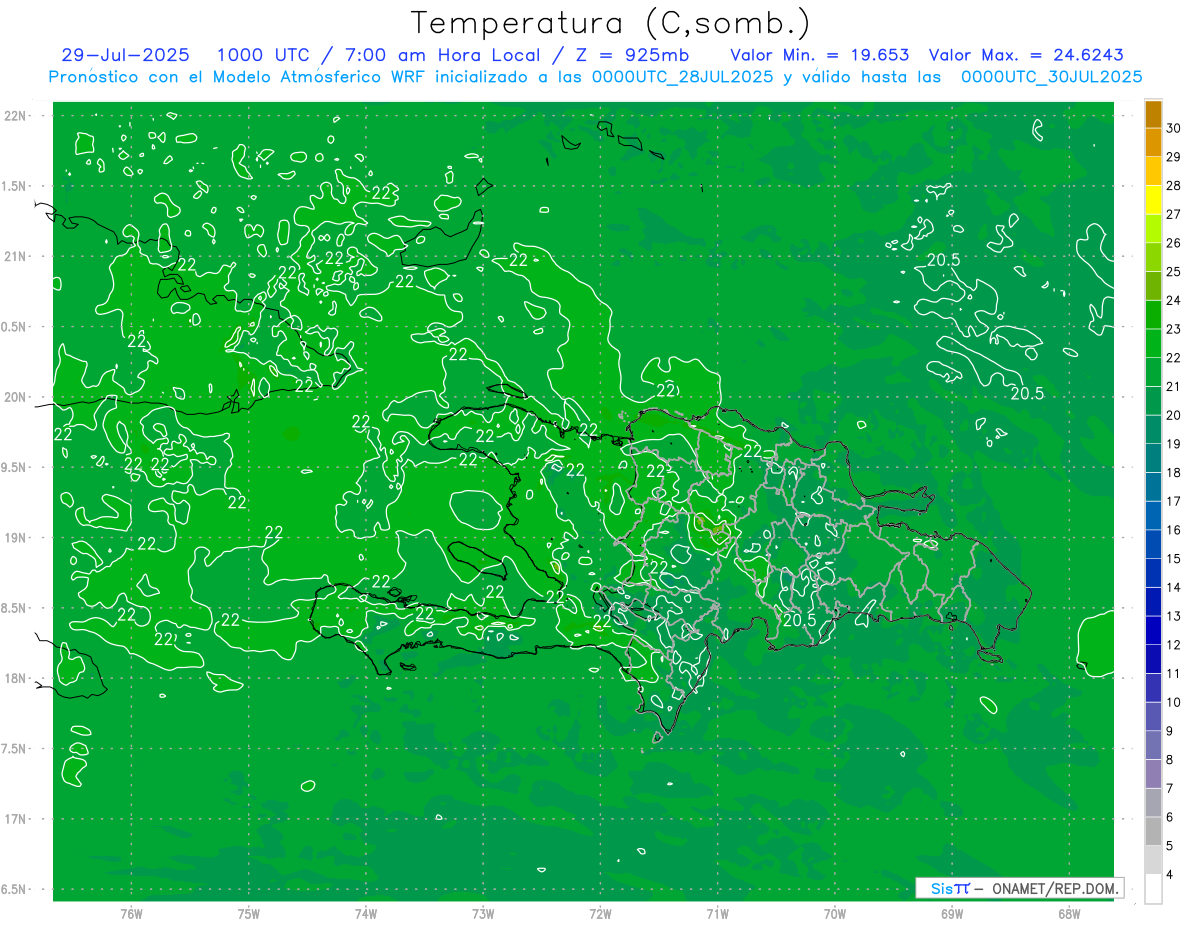Click the "20.5" contour label near 20N, 68W
This screenshot has width=1200, height=927.
1026,394
